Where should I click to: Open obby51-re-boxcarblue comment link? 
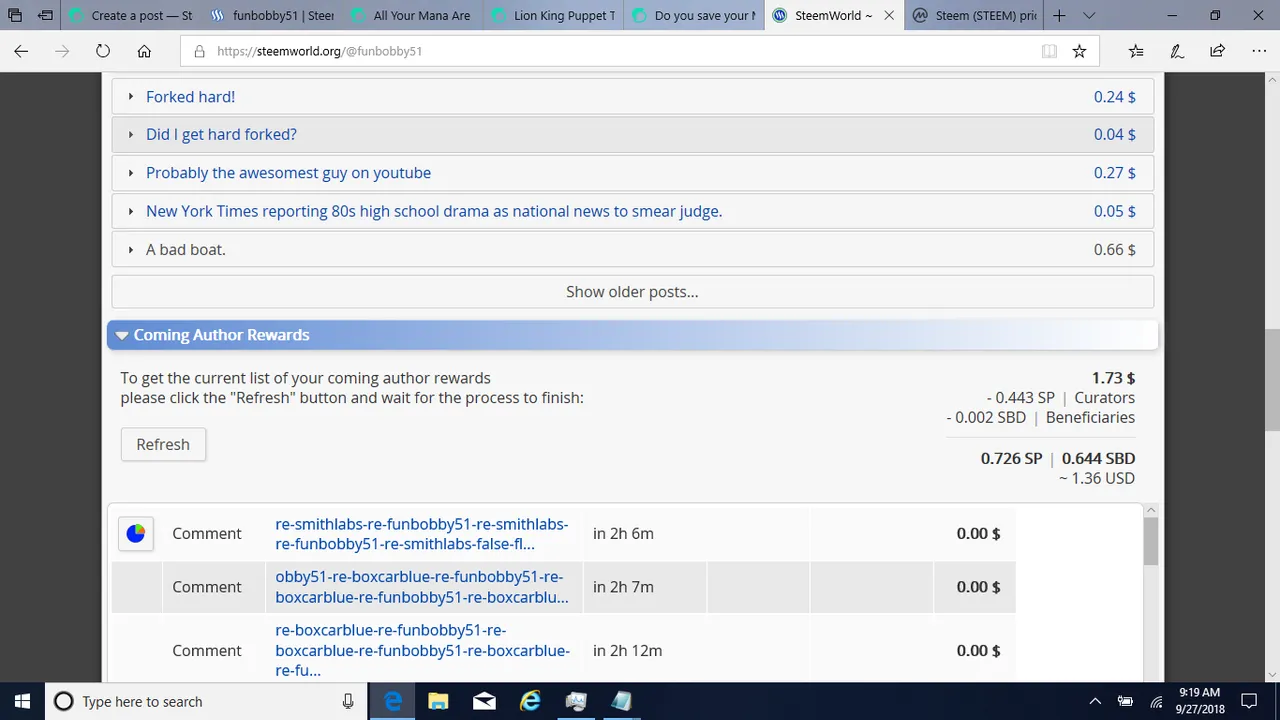pyautogui.click(x=421, y=587)
